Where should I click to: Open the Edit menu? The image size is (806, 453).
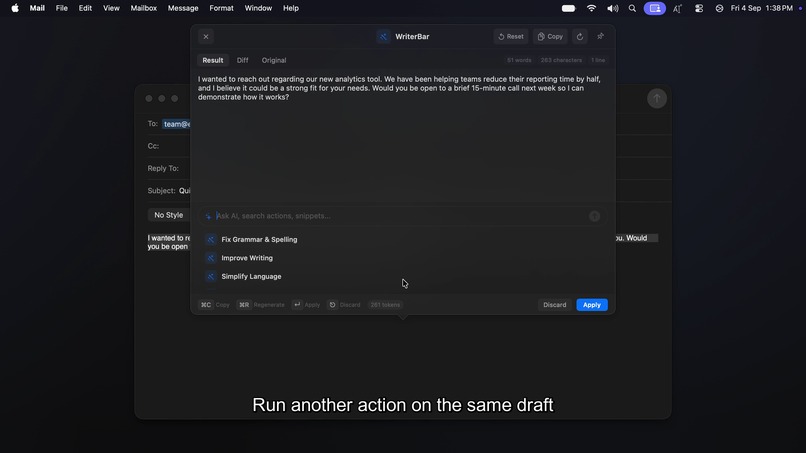click(x=85, y=8)
